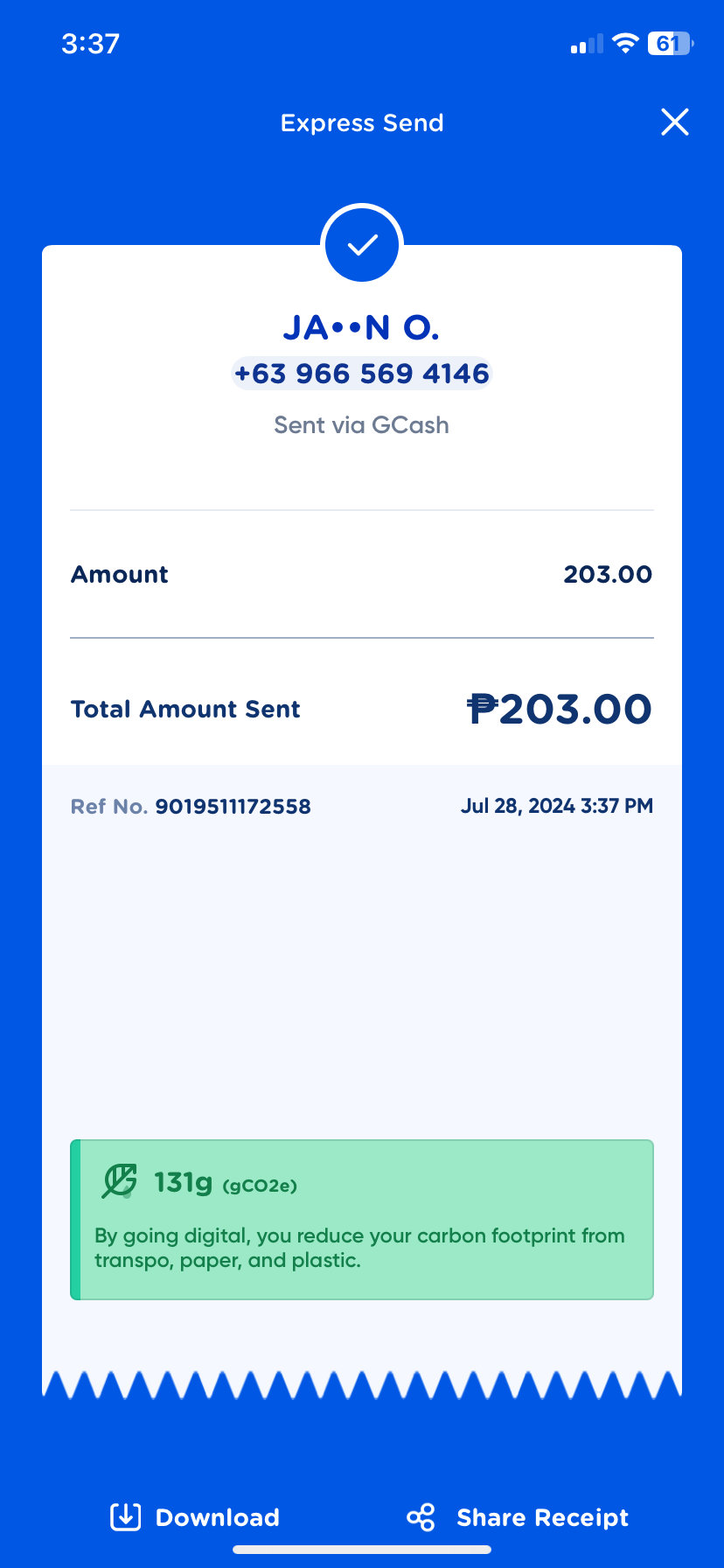Close the Express Send receipt

coord(675,122)
